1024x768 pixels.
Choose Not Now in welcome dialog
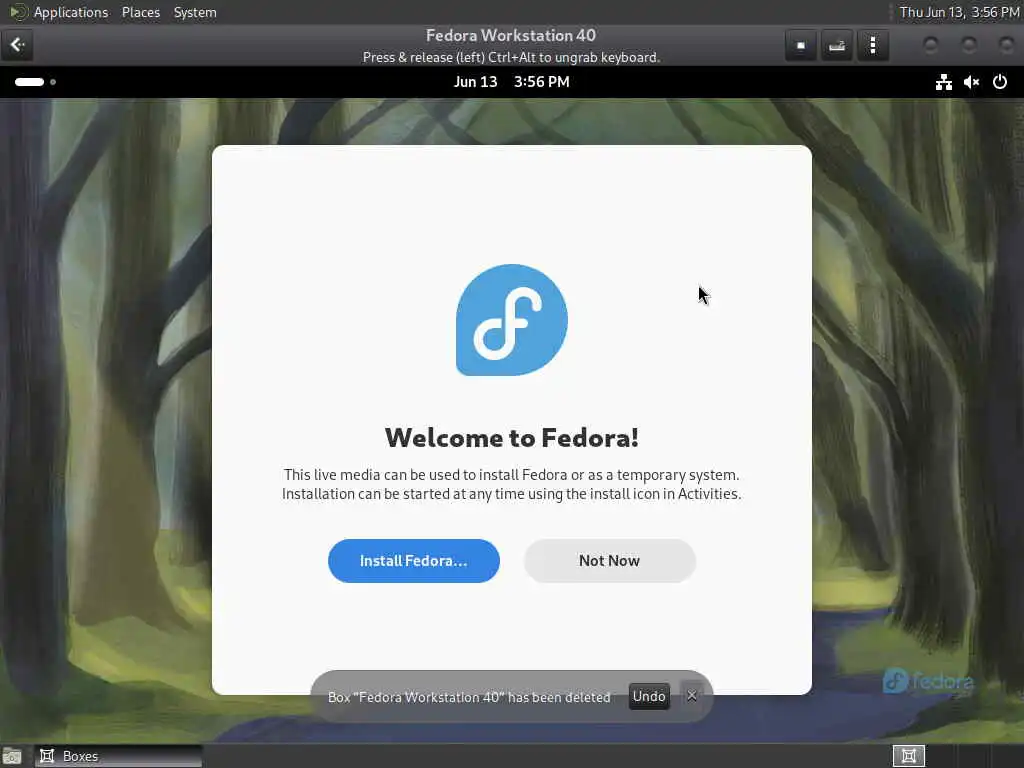(609, 561)
